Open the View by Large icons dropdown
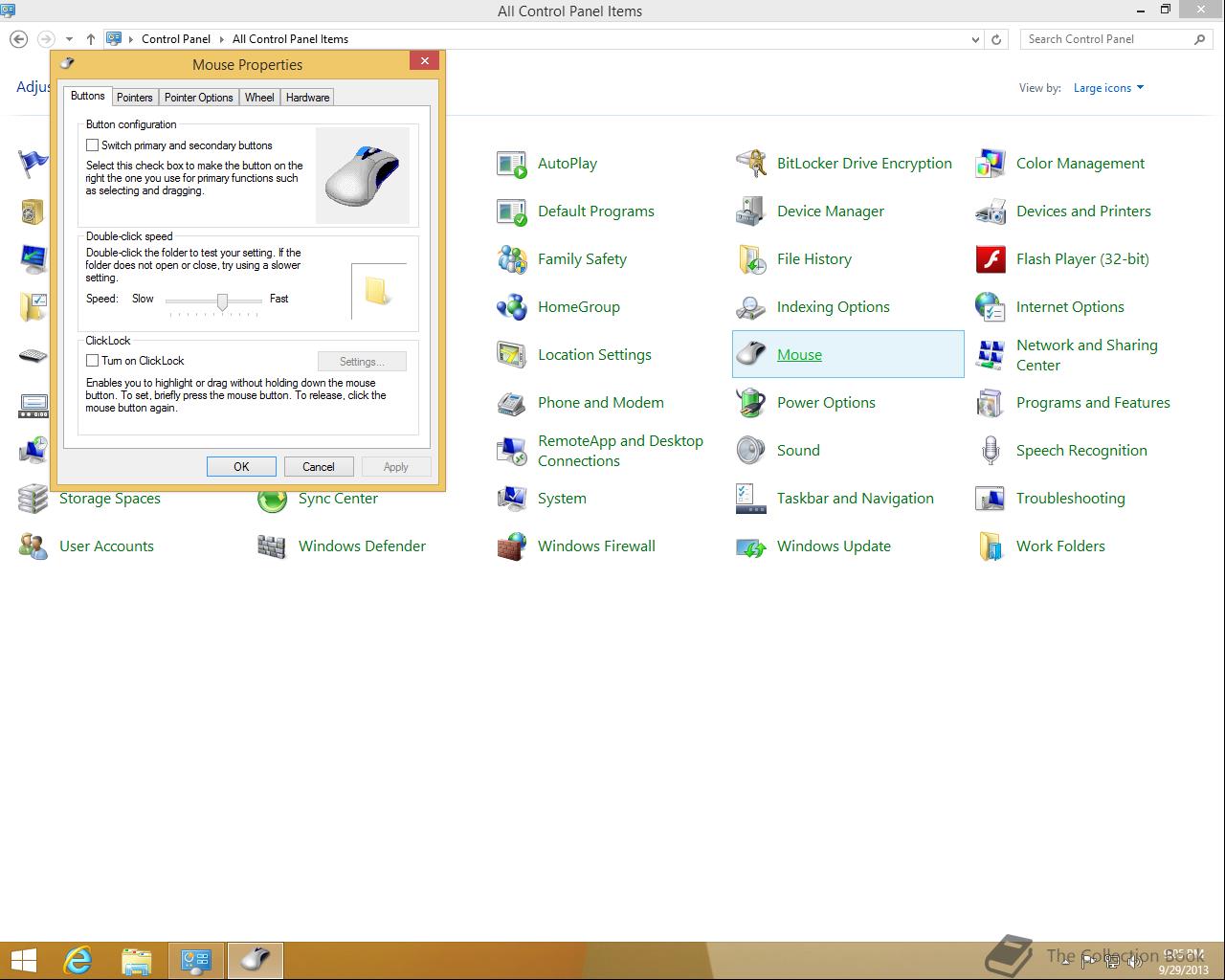Screen dimensions: 1225x980 tap(1108, 88)
